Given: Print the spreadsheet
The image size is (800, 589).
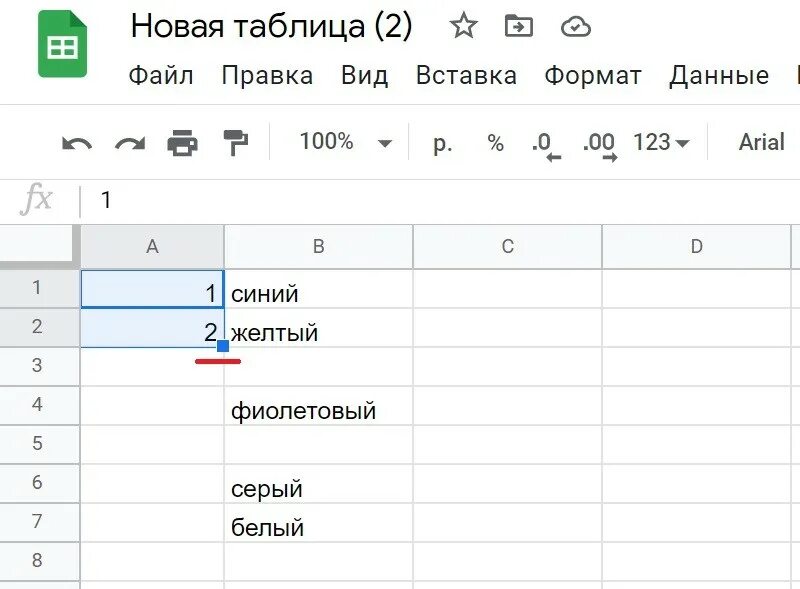Looking at the screenshot, I should [182, 143].
